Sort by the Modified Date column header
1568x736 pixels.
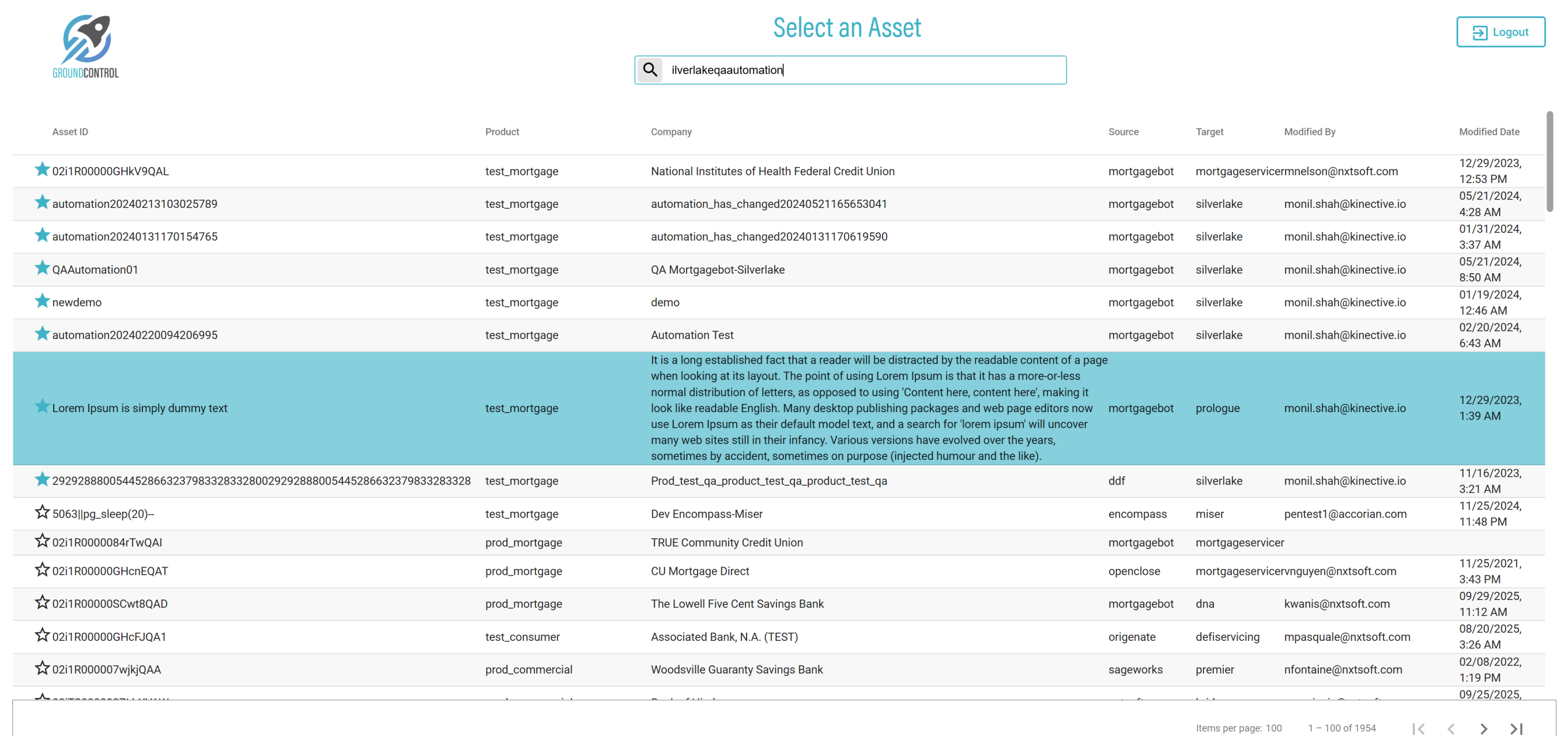(x=1488, y=131)
